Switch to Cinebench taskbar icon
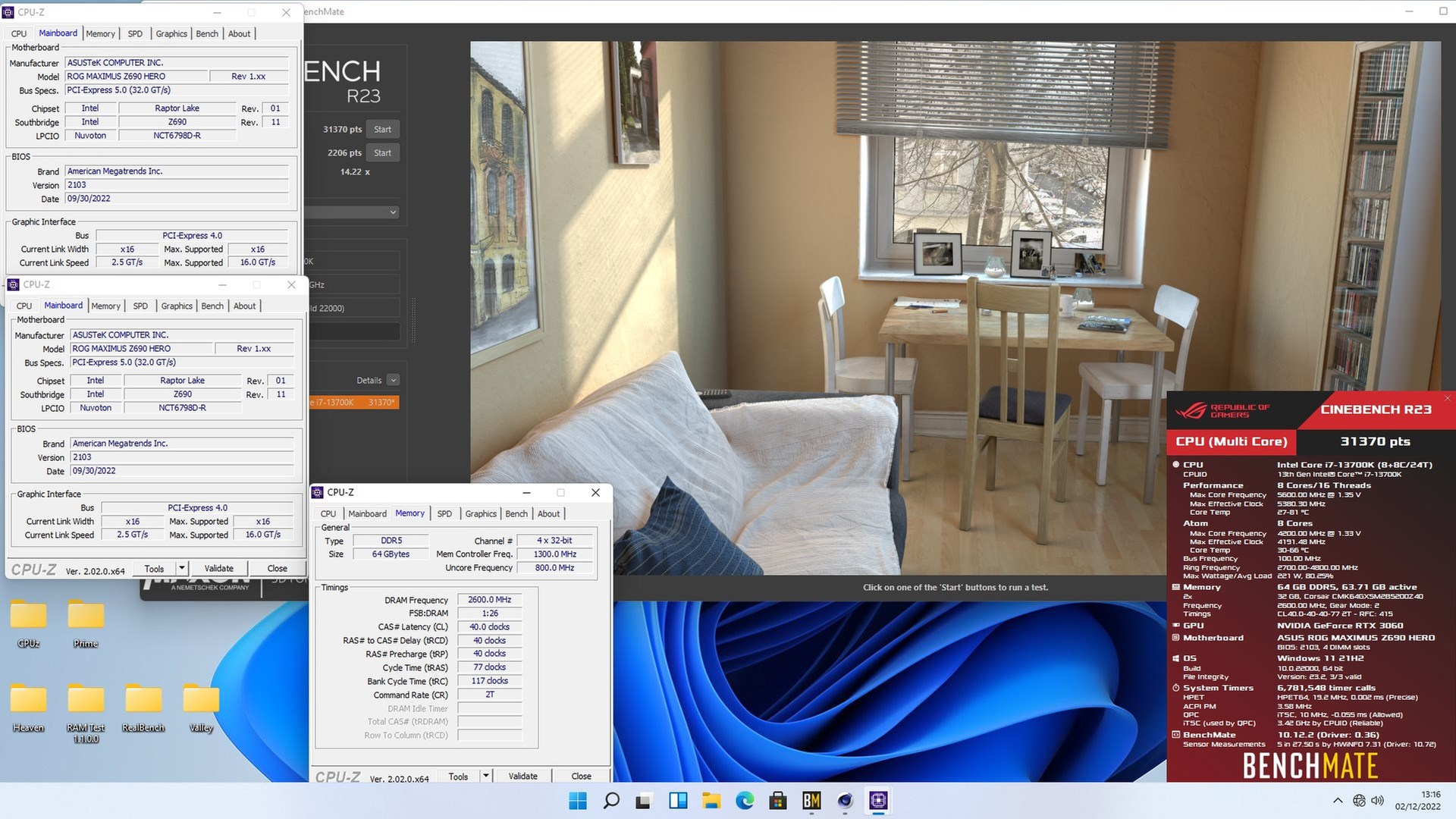 click(x=845, y=800)
